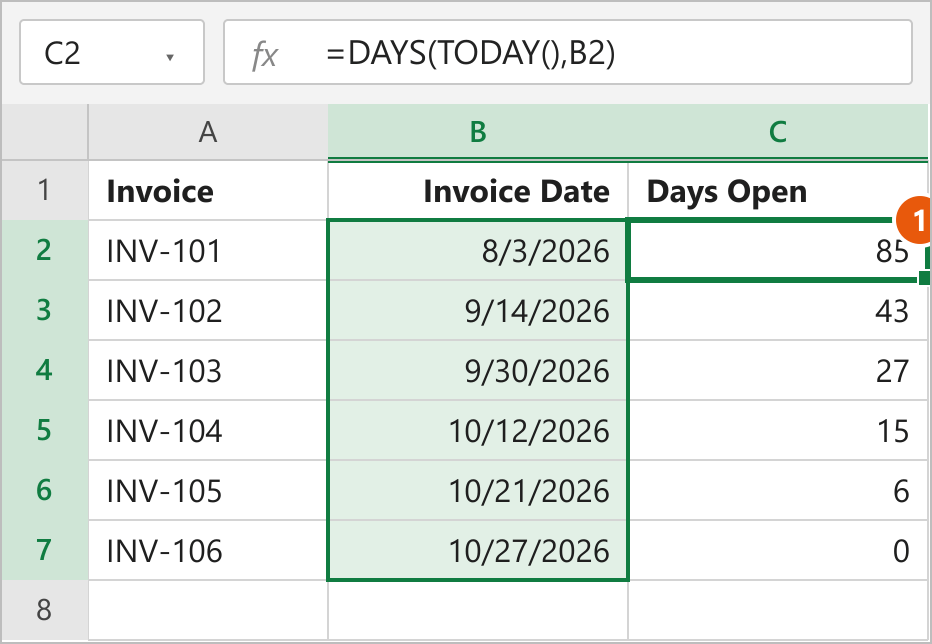Select Days Open cell showing 0
This screenshot has height=644, width=932.
click(x=777, y=551)
